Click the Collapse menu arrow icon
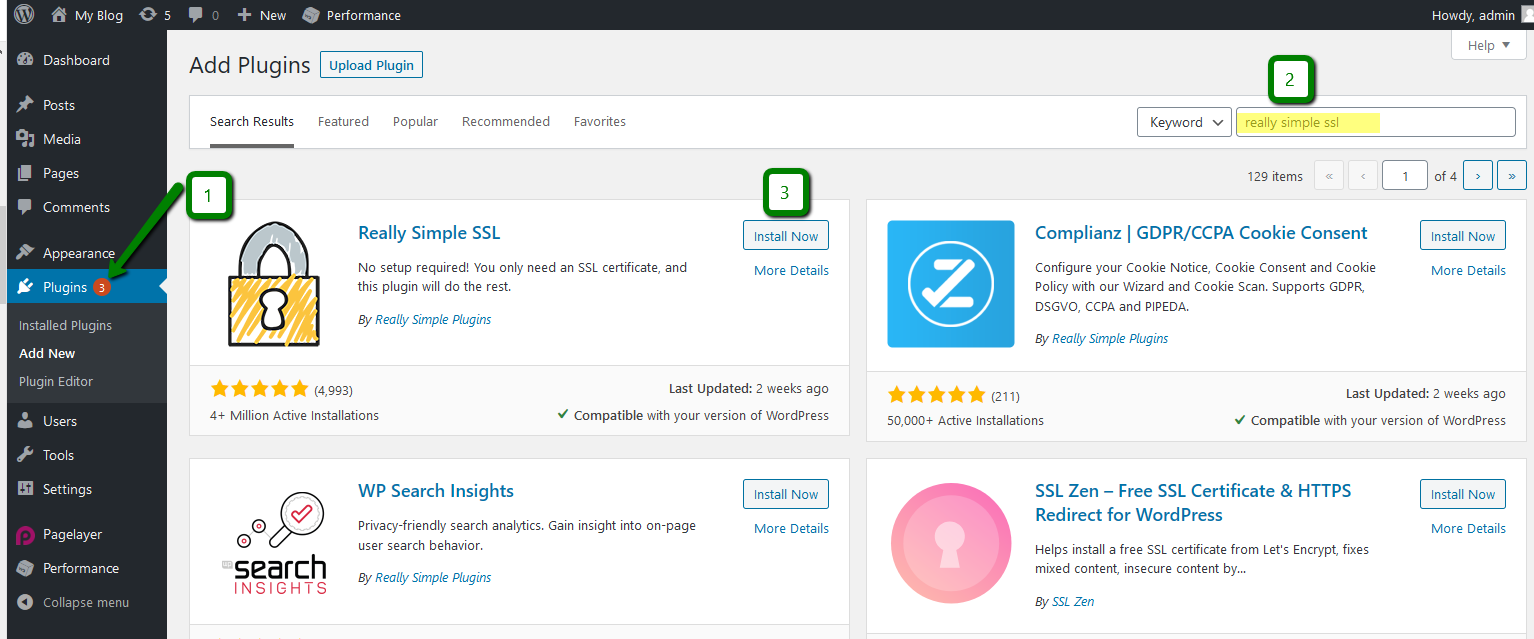This screenshot has width=1534, height=639. click(x=25, y=602)
